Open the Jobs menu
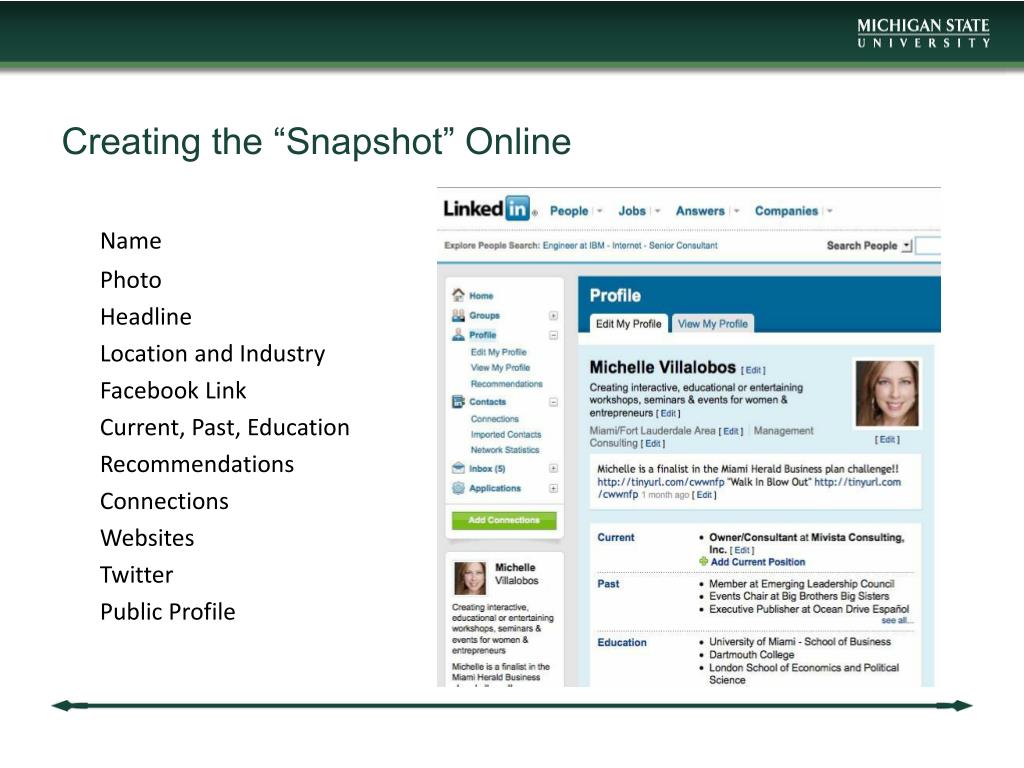This screenshot has width=1024, height=768. pos(632,211)
